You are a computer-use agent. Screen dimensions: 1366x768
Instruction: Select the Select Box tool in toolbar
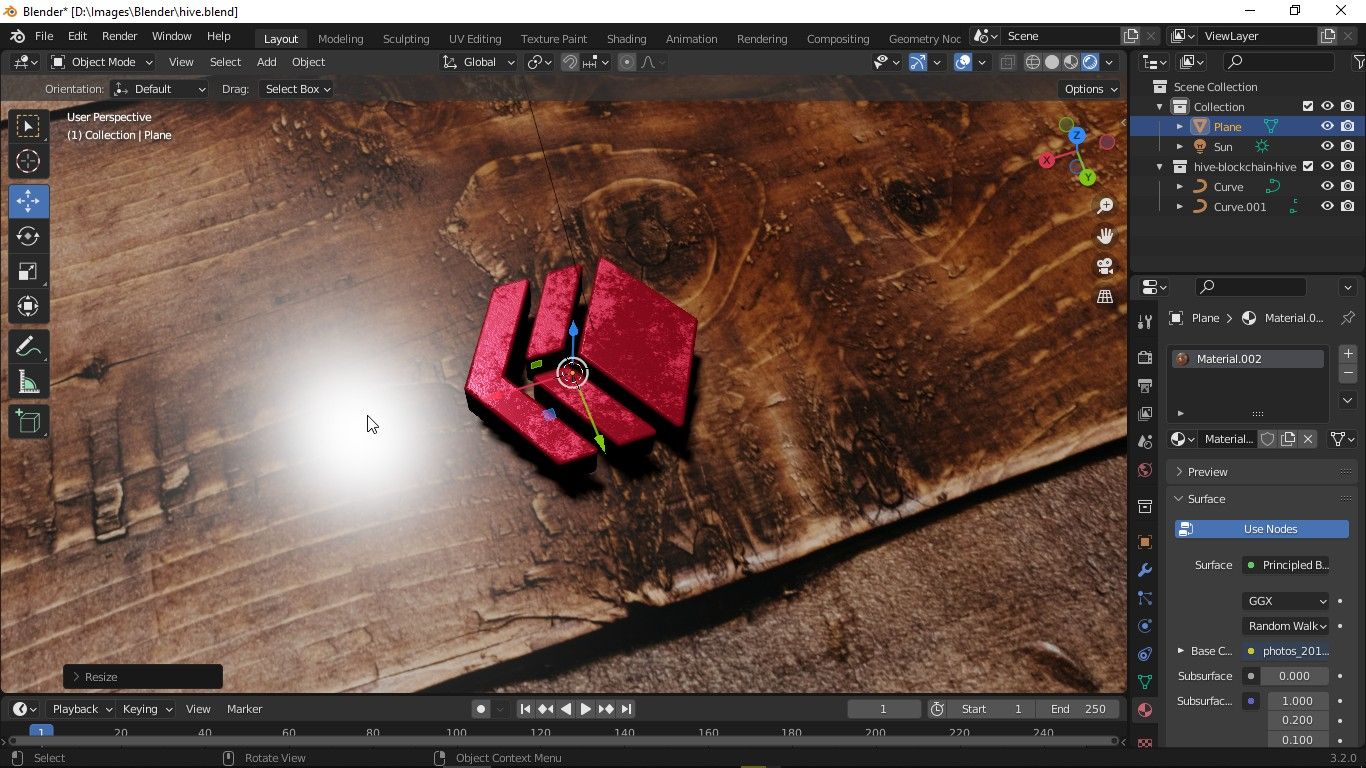pos(28,126)
